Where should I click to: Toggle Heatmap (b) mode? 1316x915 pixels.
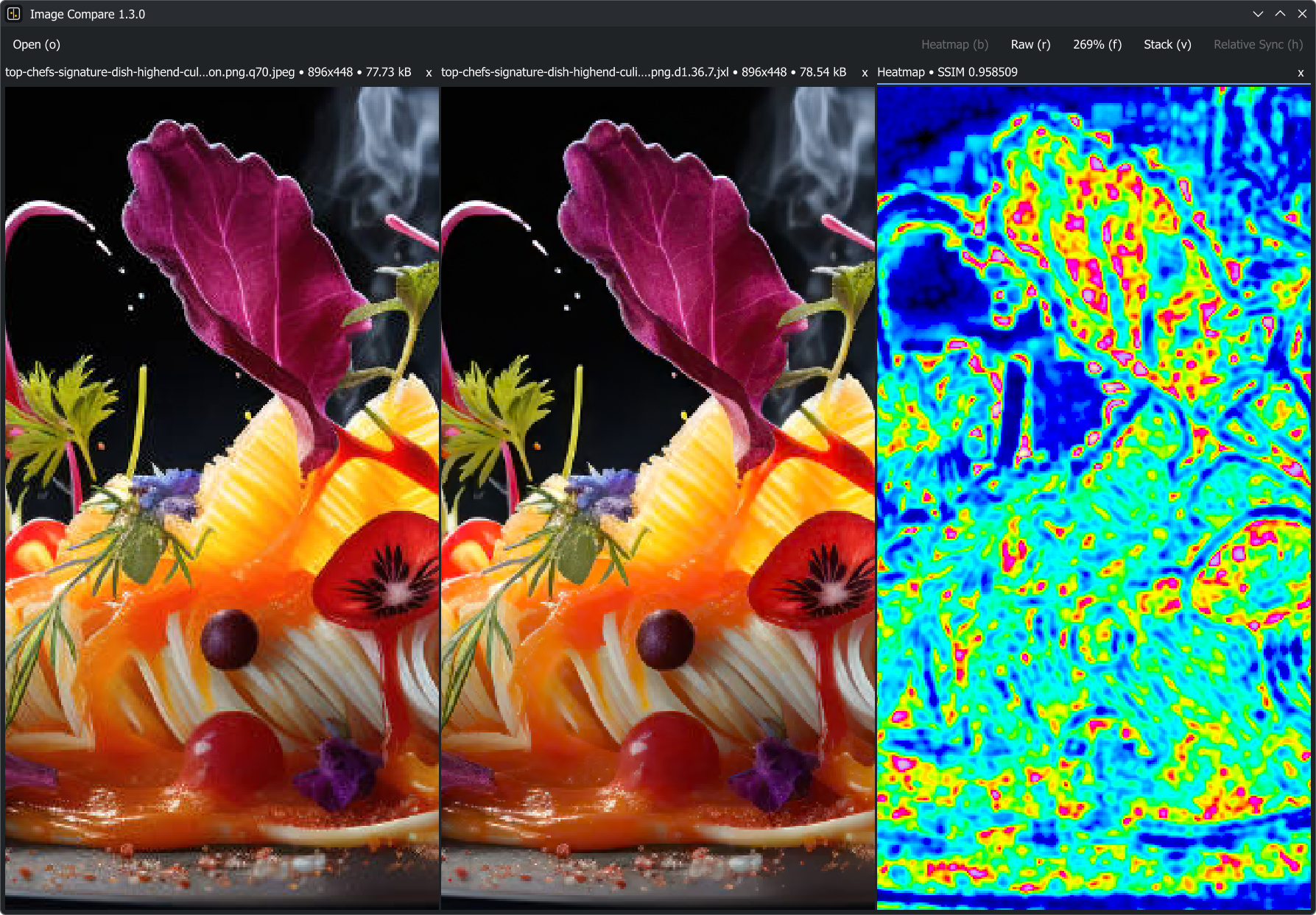954,44
